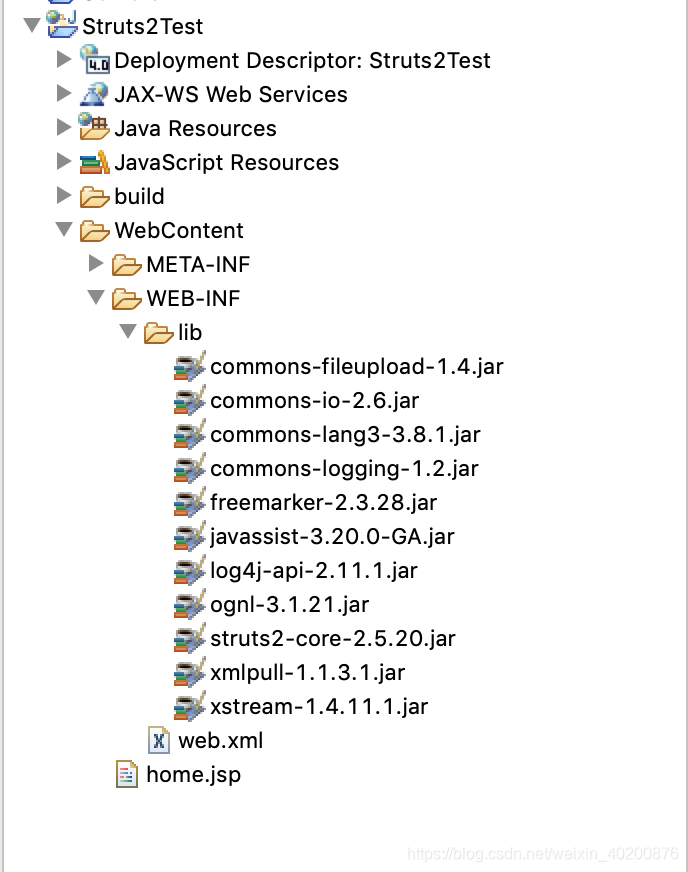The width and height of the screenshot is (688, 872).
Task: Select the struts2-core-2.5.20.jar archive icon
Action: 191,638
